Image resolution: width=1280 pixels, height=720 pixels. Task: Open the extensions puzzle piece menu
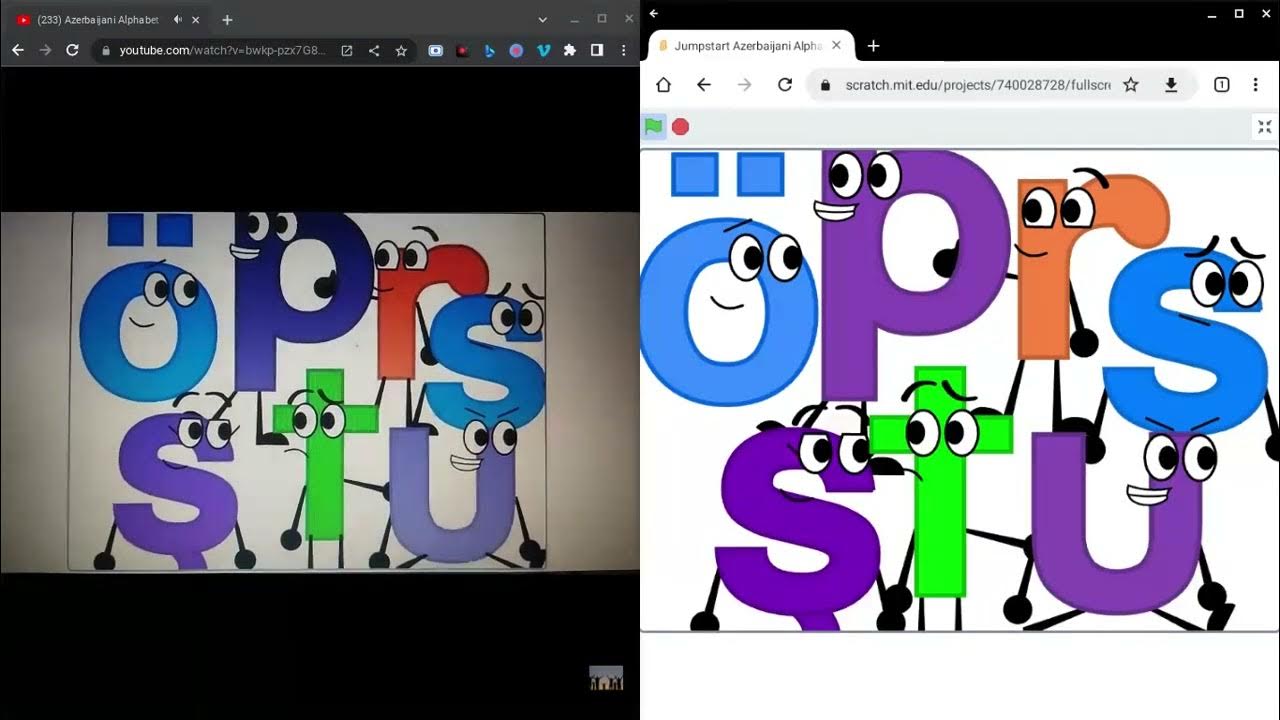coord(570,50)
